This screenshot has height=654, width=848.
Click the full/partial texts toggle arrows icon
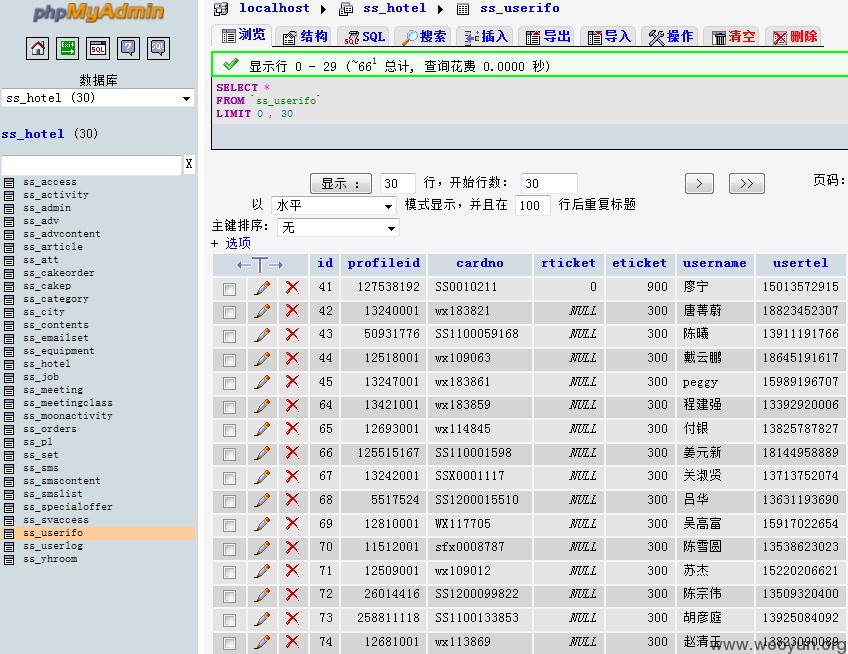pos(260,265)
